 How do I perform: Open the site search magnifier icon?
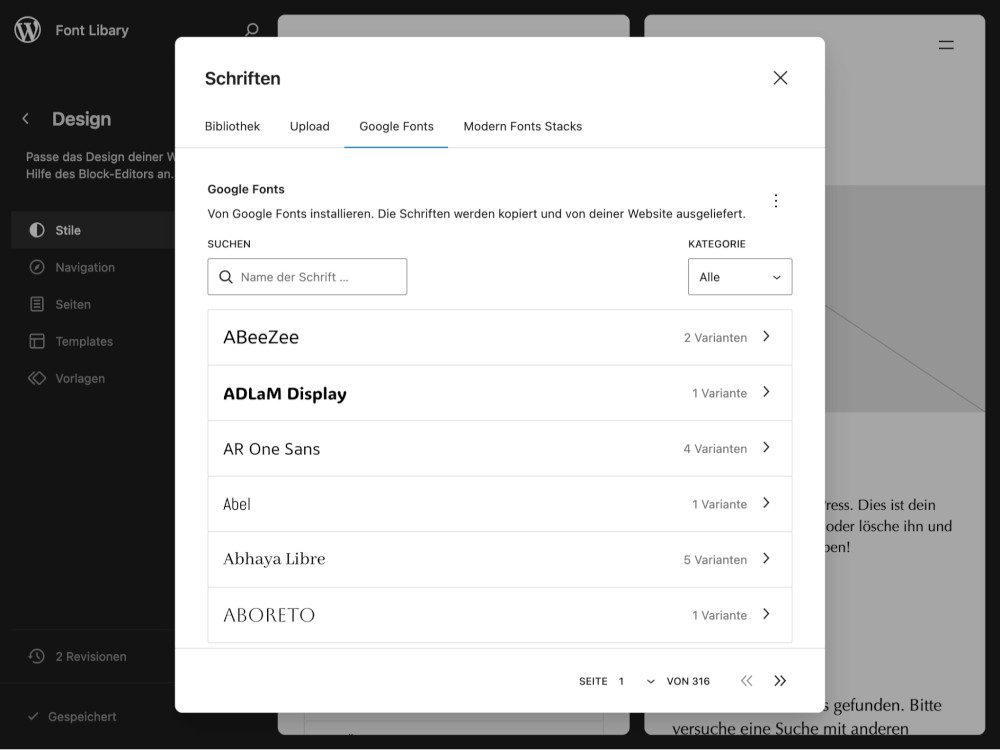(x=252, y=30)
